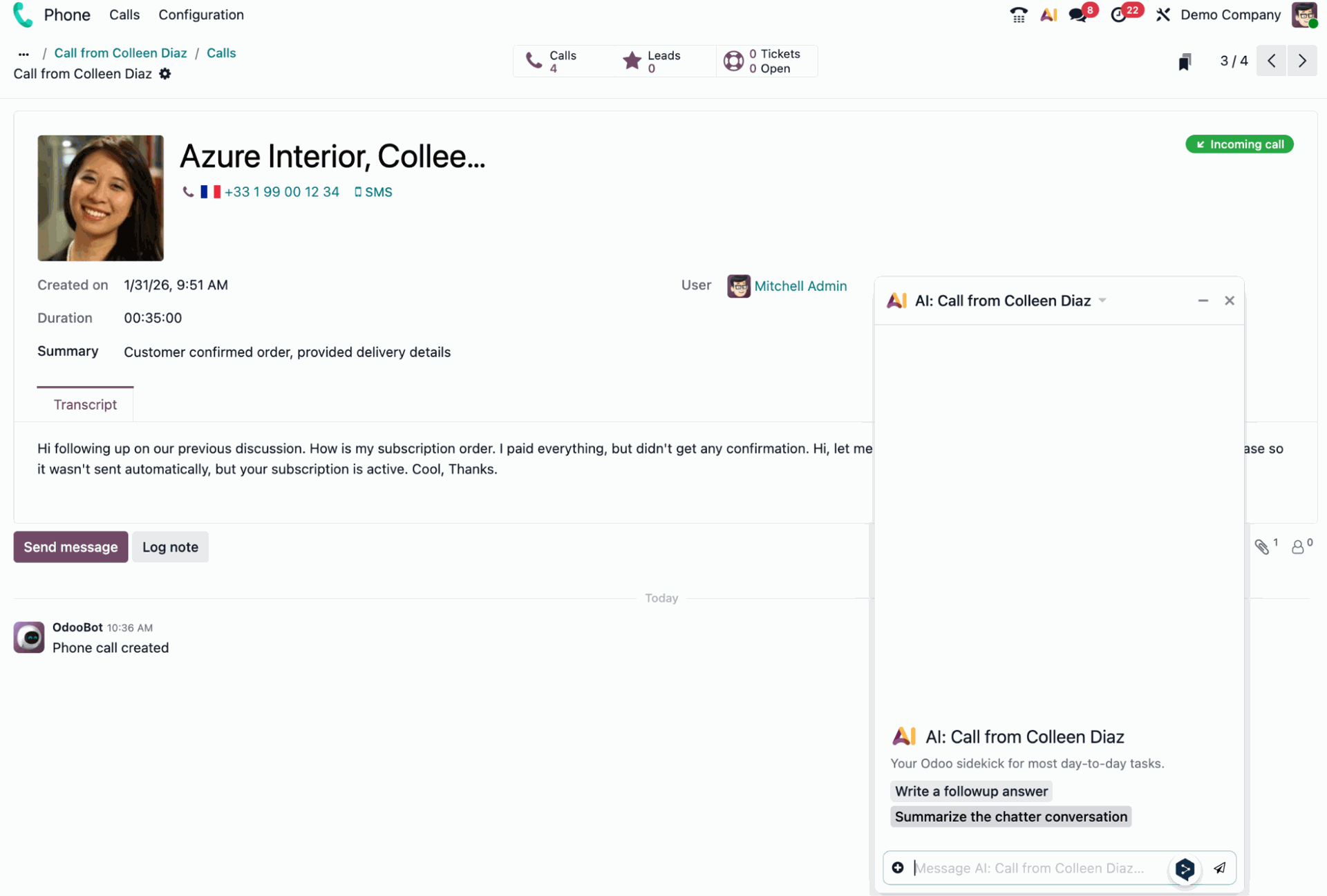Image resolution: width=1327 pixels, height=896 pixels.
Task: Click the bookmark icon near the record pager
Action: click(1185, 61)
